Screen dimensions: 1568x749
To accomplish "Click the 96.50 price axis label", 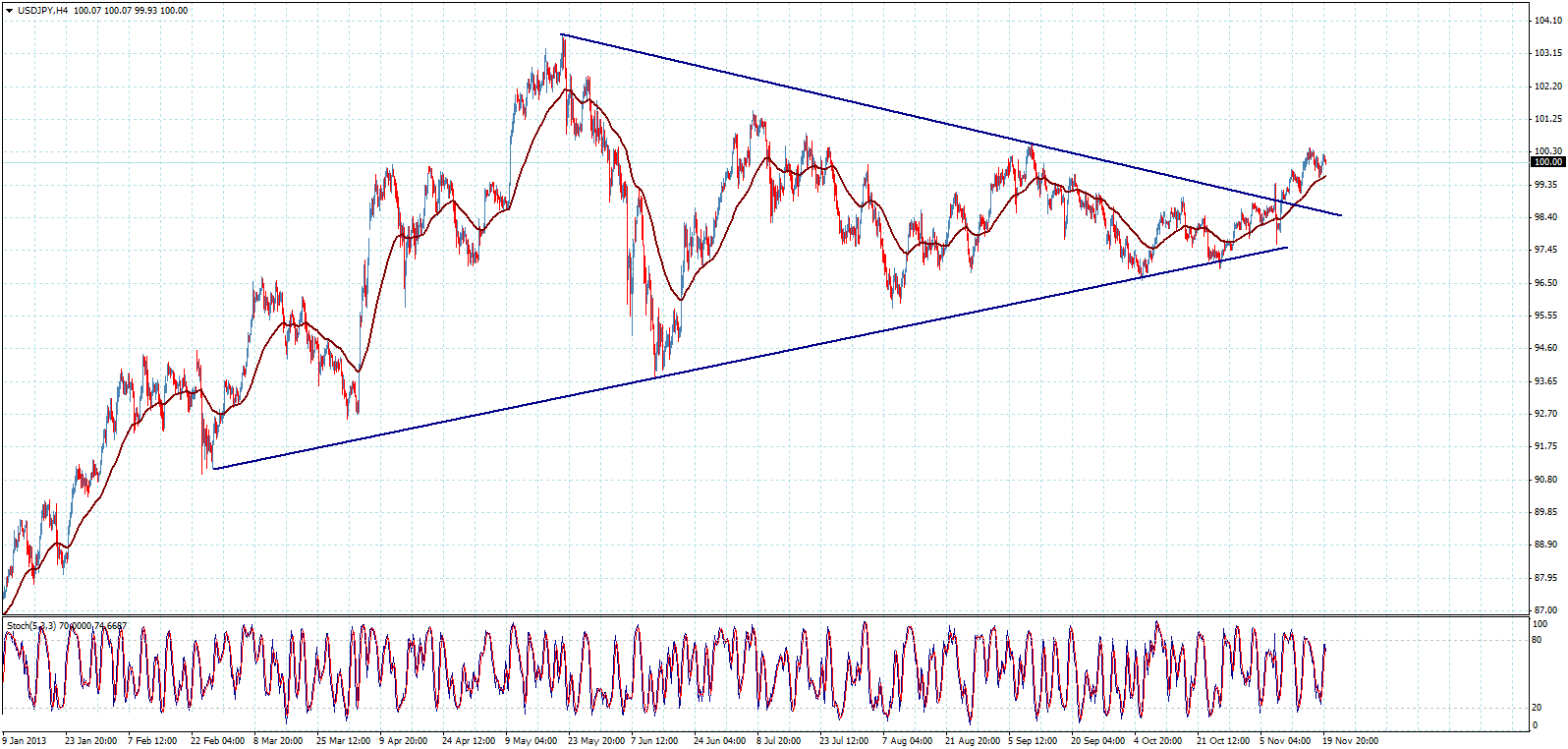I will [1545, 282].
